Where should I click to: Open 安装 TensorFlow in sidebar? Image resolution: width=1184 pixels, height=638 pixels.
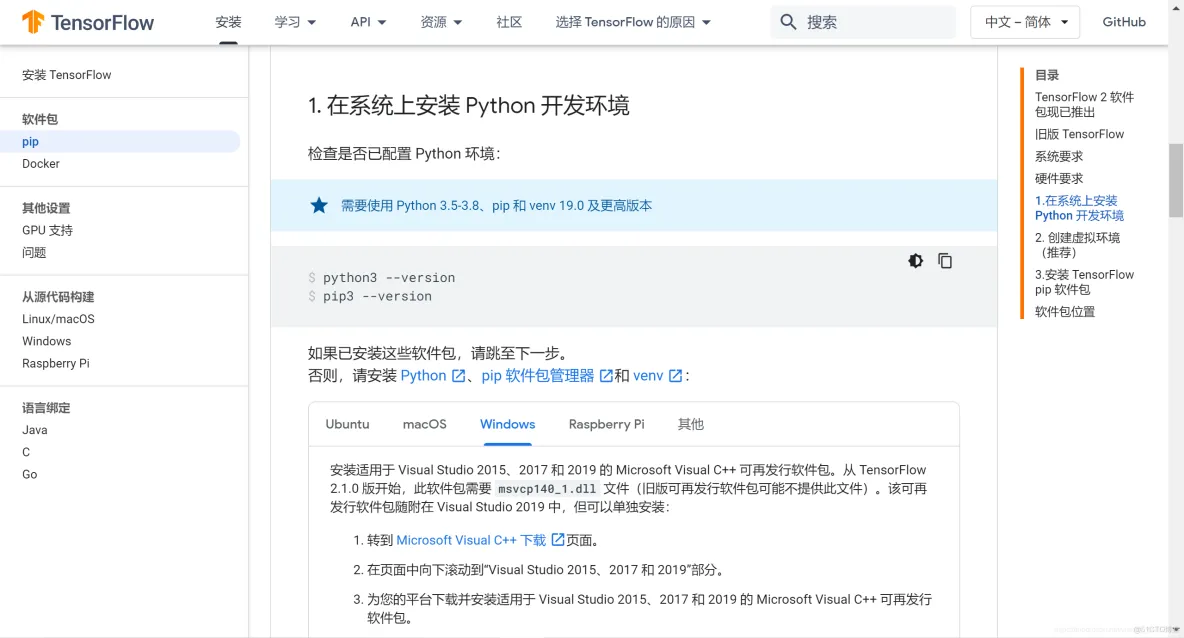tap(66, 75)
